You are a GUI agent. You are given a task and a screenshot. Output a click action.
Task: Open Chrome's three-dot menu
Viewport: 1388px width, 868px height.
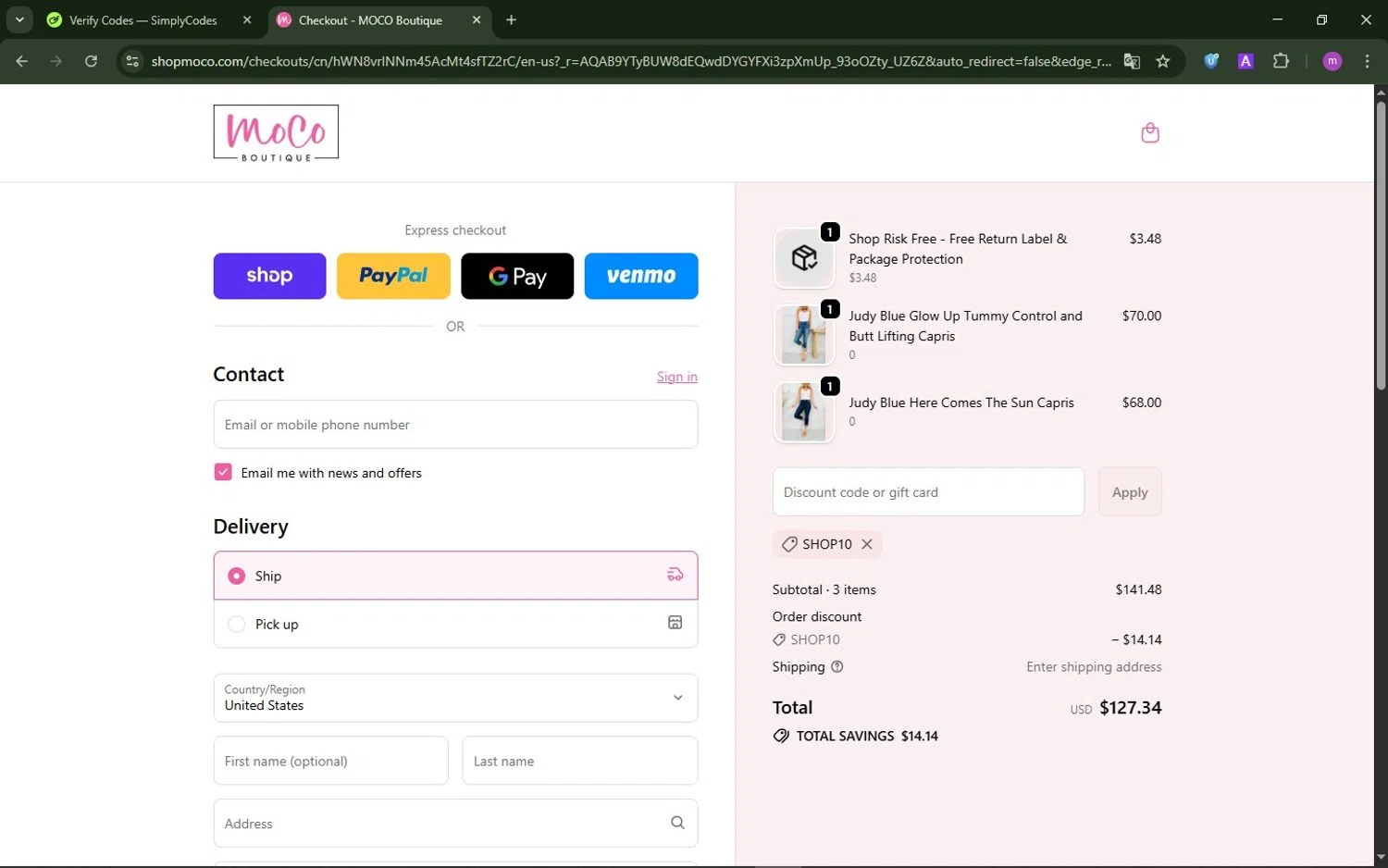(1367, 61)
